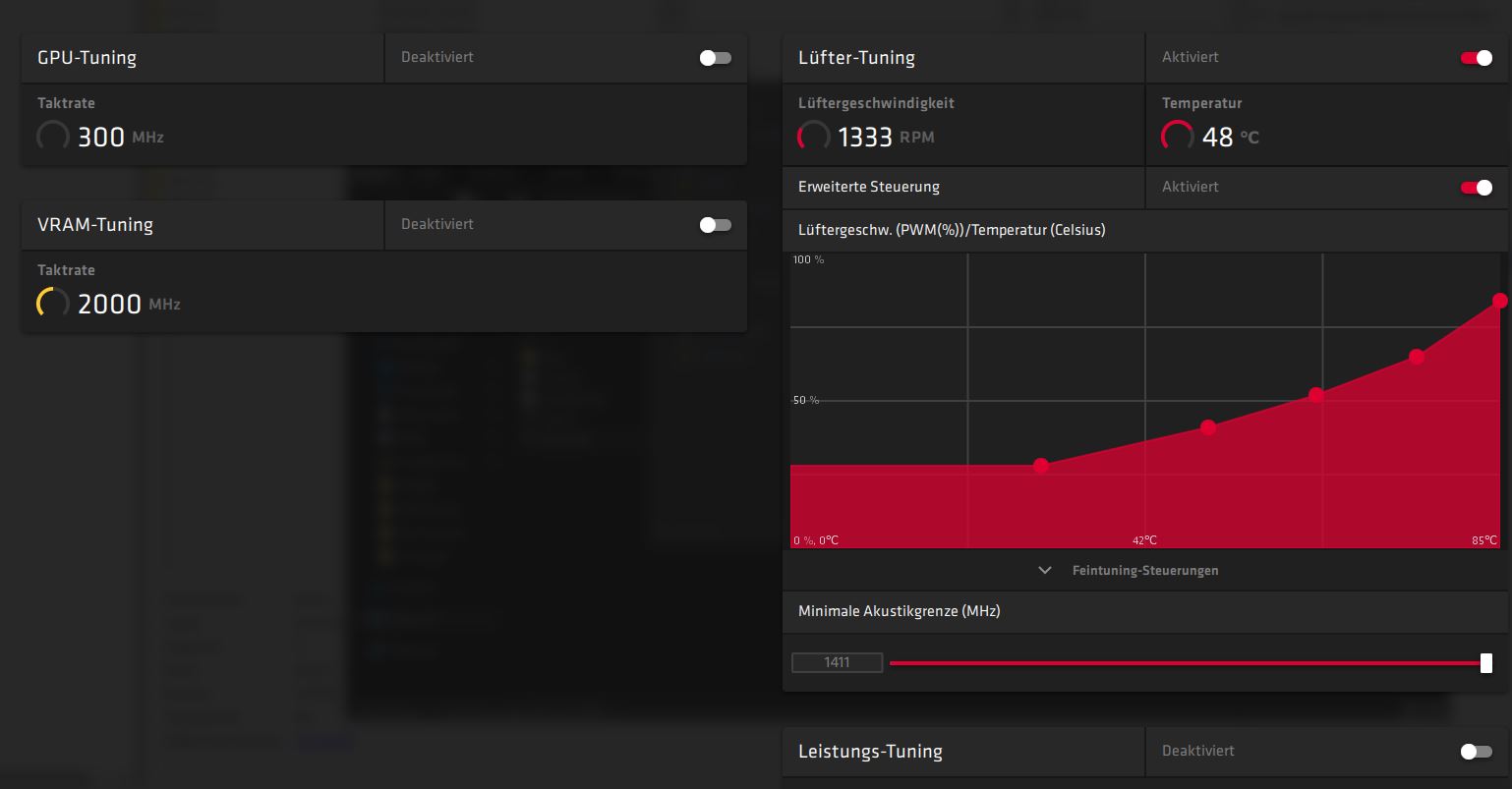
Task: Click the Lüfter-Tuning panel title
Action: pyautogui.click(x=855, y=58)
